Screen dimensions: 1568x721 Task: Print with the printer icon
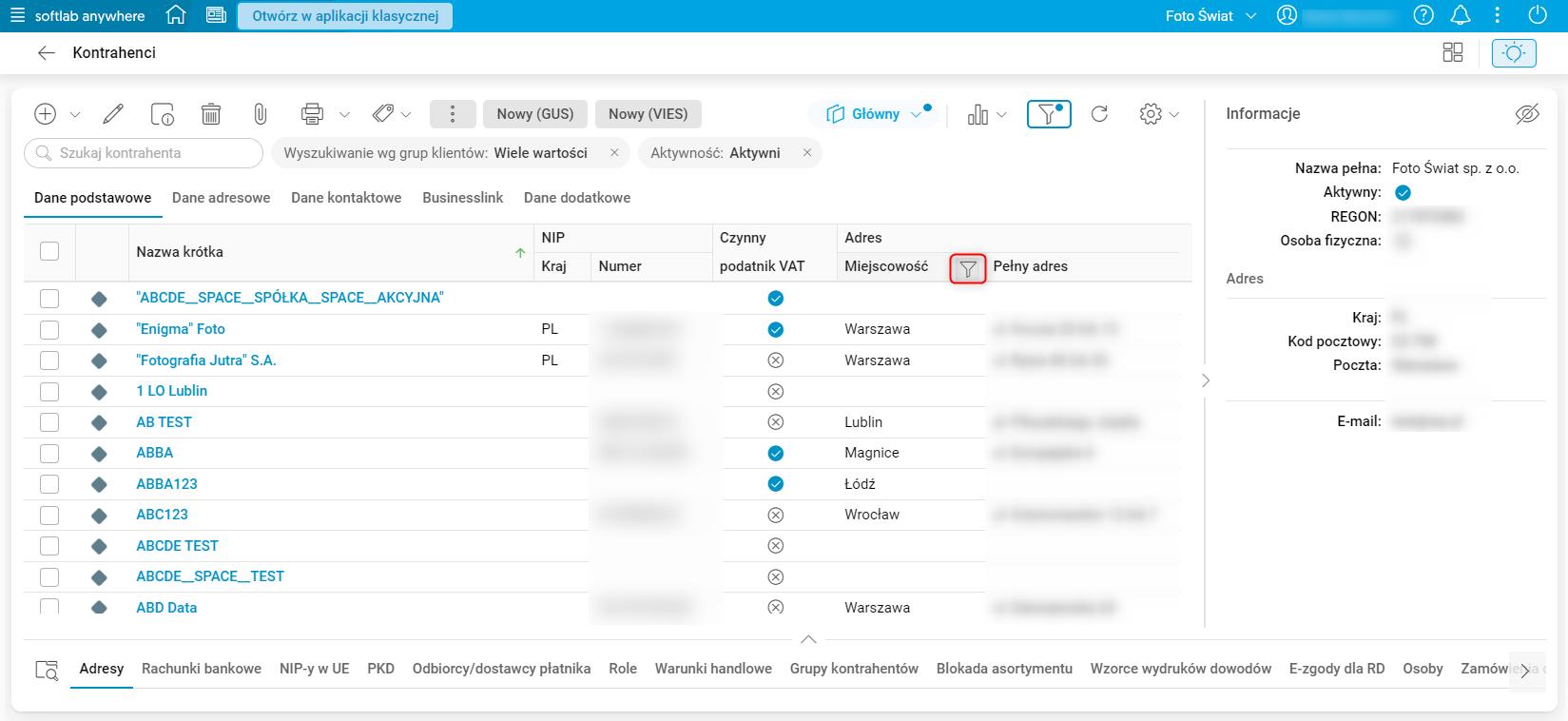click(x=312, y=114)
